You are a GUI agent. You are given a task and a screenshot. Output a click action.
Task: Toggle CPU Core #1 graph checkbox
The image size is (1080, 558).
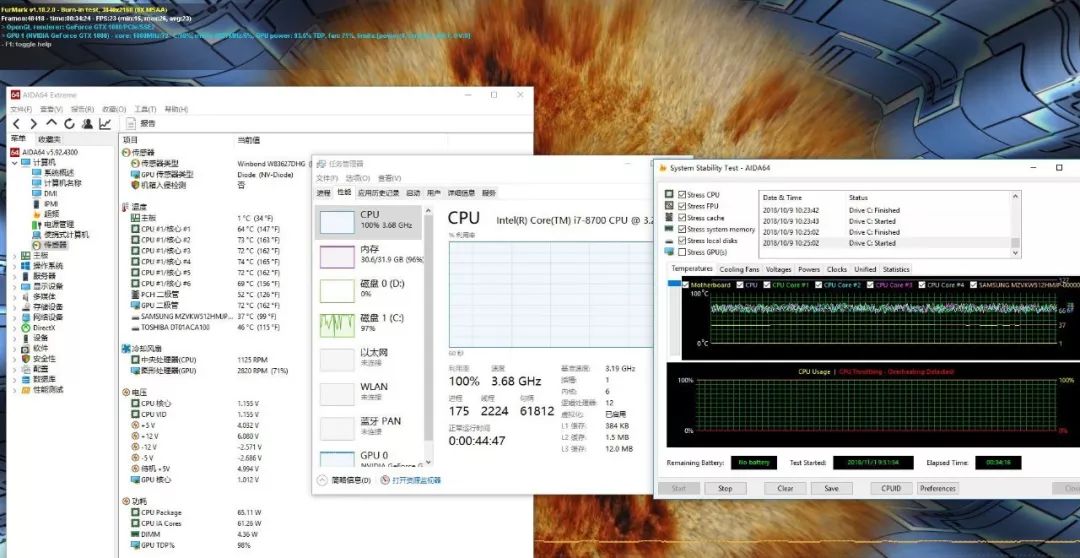coord(767,285)
